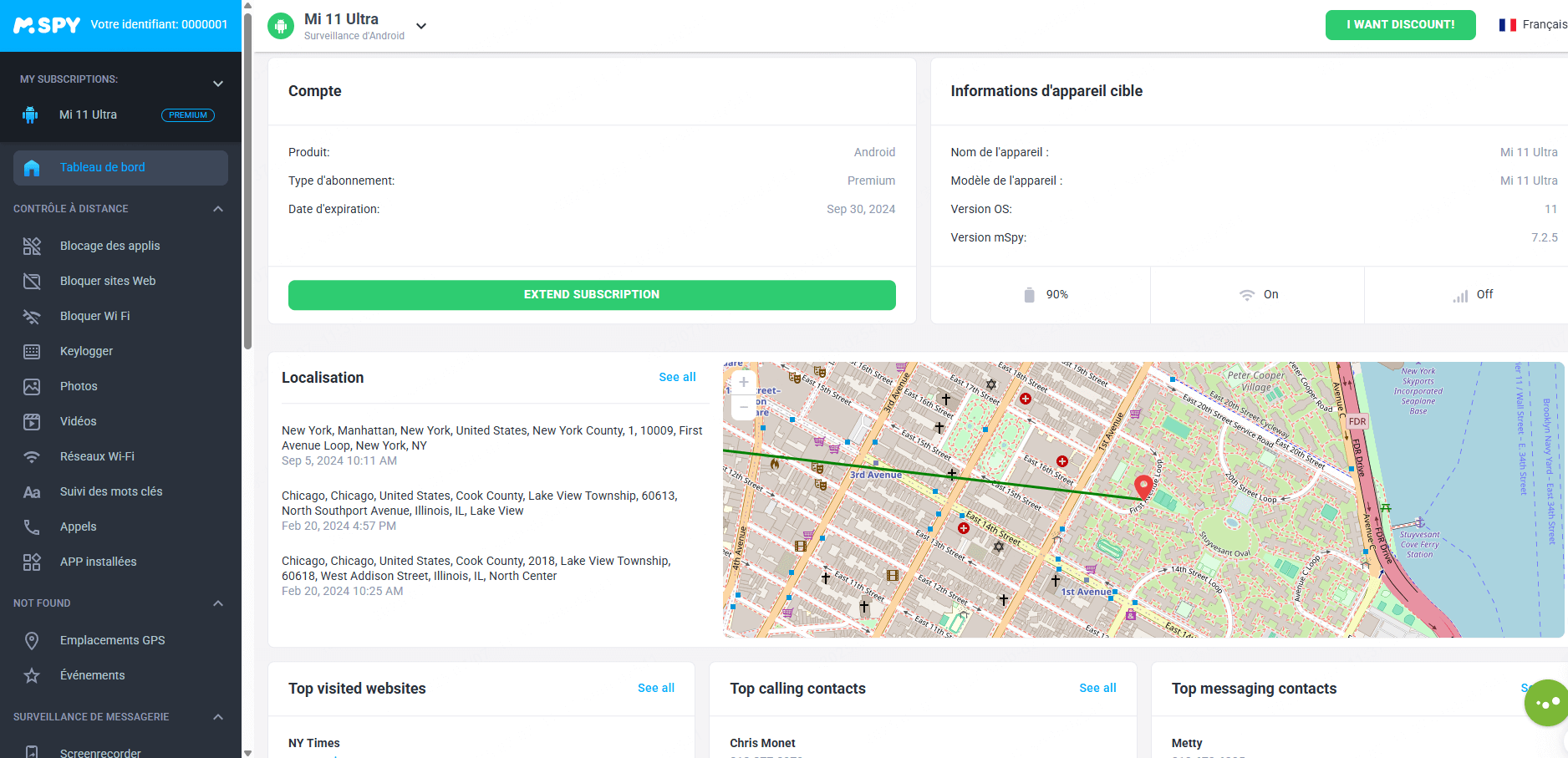1568x758 pixels.
Task: Click the battery 90% icon
Action: click(1030, 295)
